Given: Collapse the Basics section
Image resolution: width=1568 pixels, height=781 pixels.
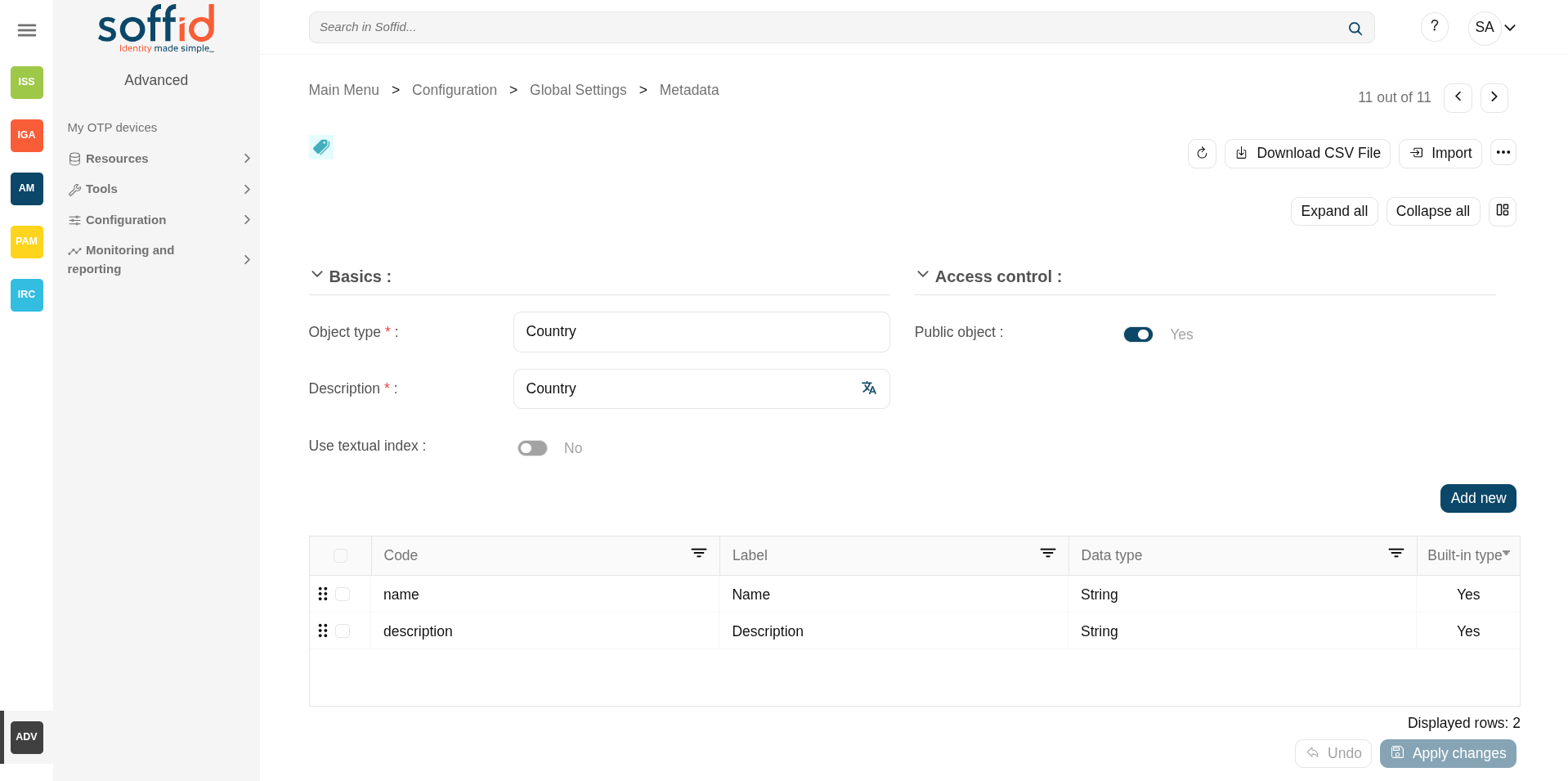Looking at the screenshot, I should point(317,276).
